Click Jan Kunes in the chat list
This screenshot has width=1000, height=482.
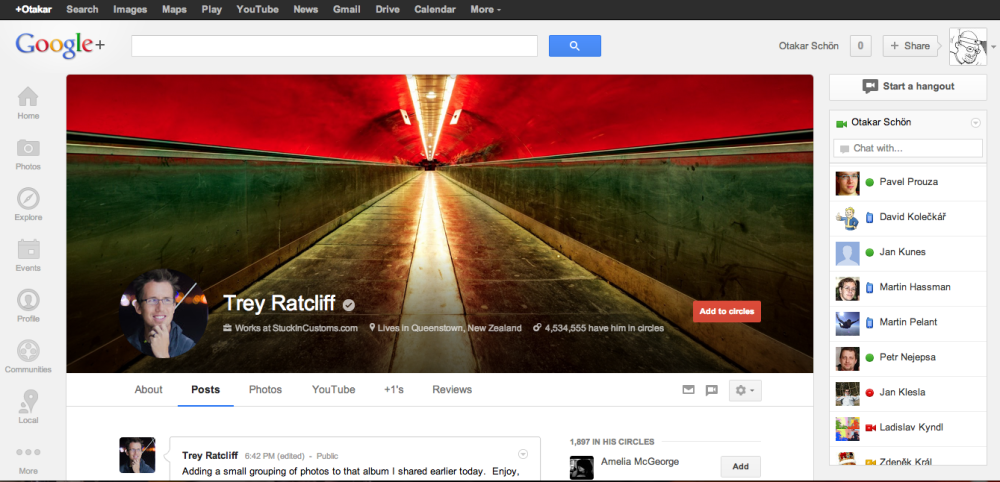[x=908, y=253]
